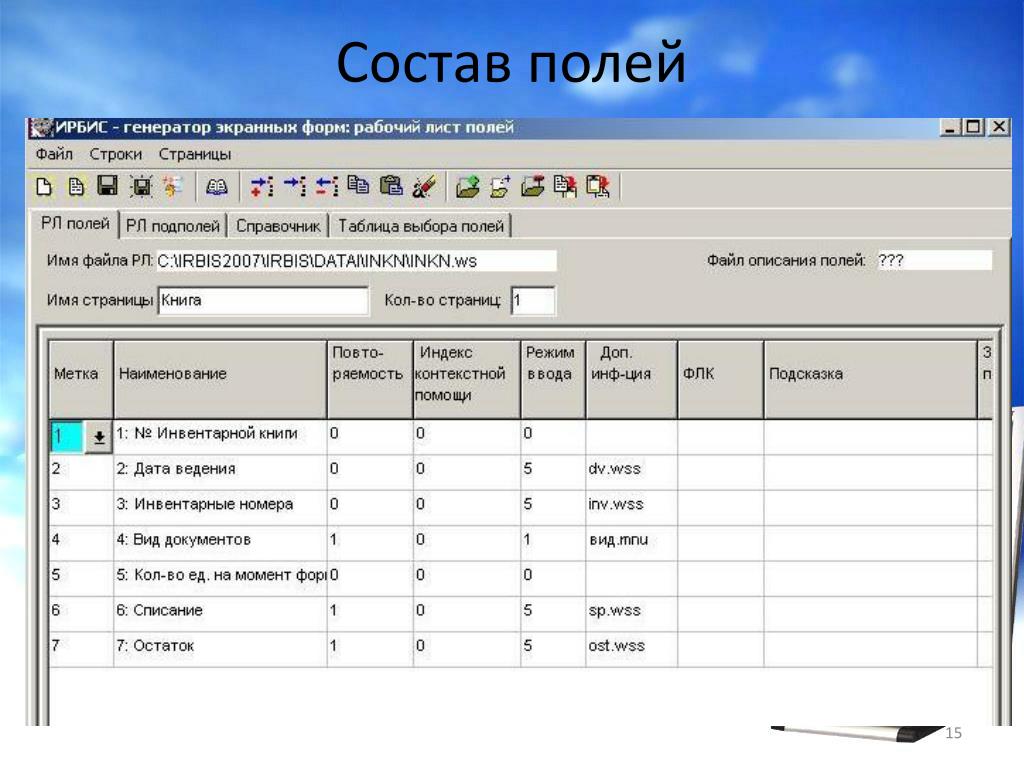This screenshot has width=1024, height=768.
Task: Click the folder icon with green arrow
Action: tap(468, 187)
